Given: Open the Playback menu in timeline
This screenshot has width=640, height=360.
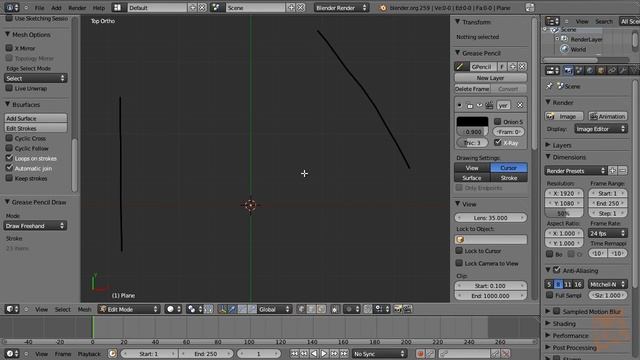Looking at the screenshot, I should point(89,353).
